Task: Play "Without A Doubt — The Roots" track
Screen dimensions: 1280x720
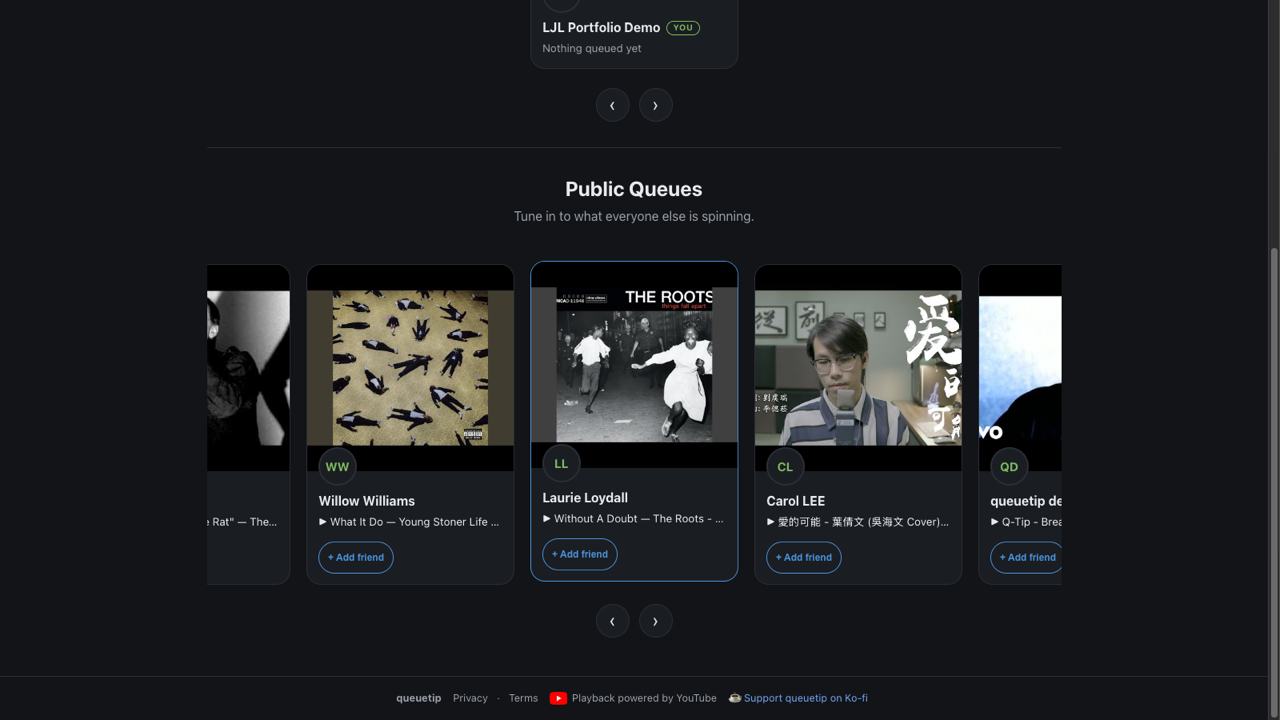Action: (633, 519)
